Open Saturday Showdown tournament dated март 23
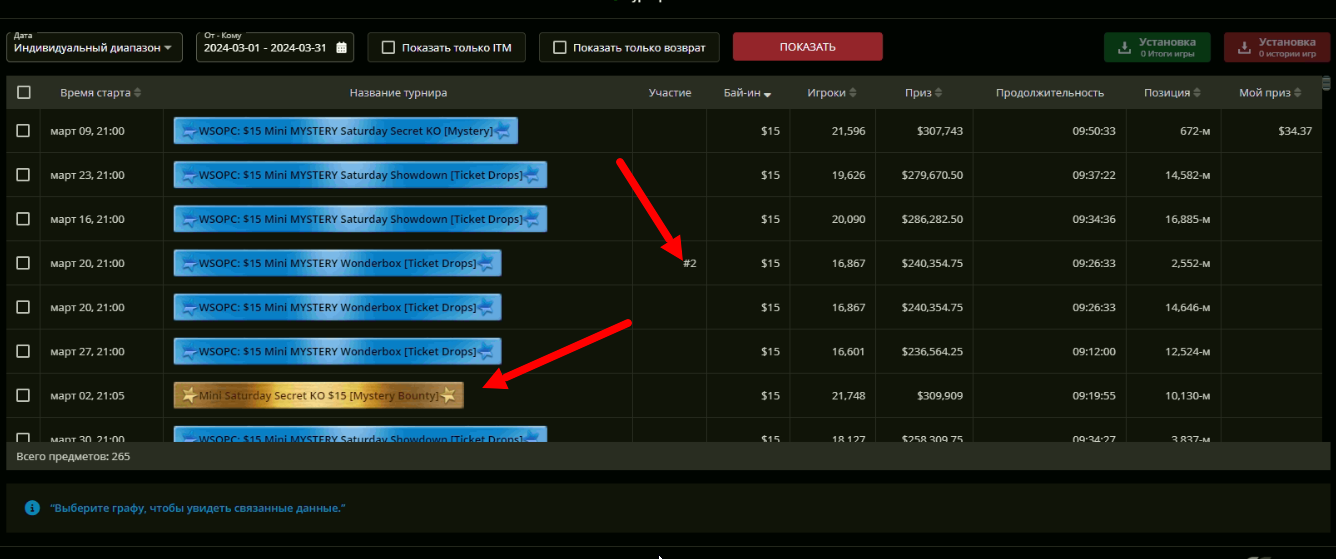This screenshot has height=559, width=1336. pyautogui.click(x=360, y=175)
